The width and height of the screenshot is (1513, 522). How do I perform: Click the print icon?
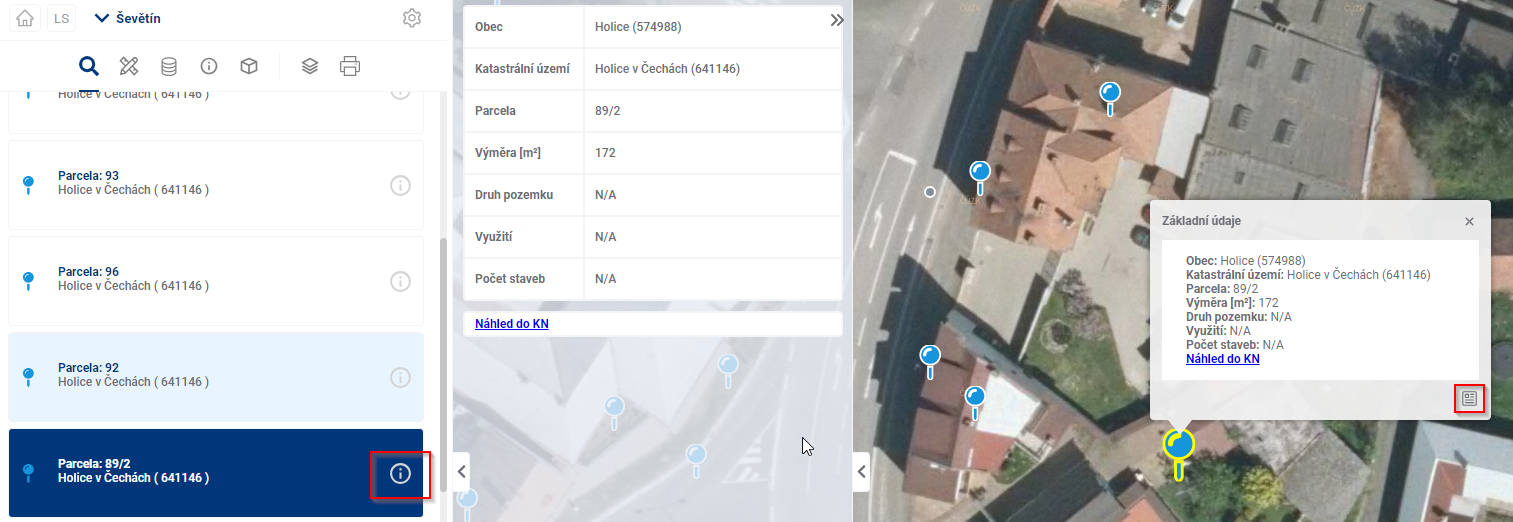tap(350, 67)
